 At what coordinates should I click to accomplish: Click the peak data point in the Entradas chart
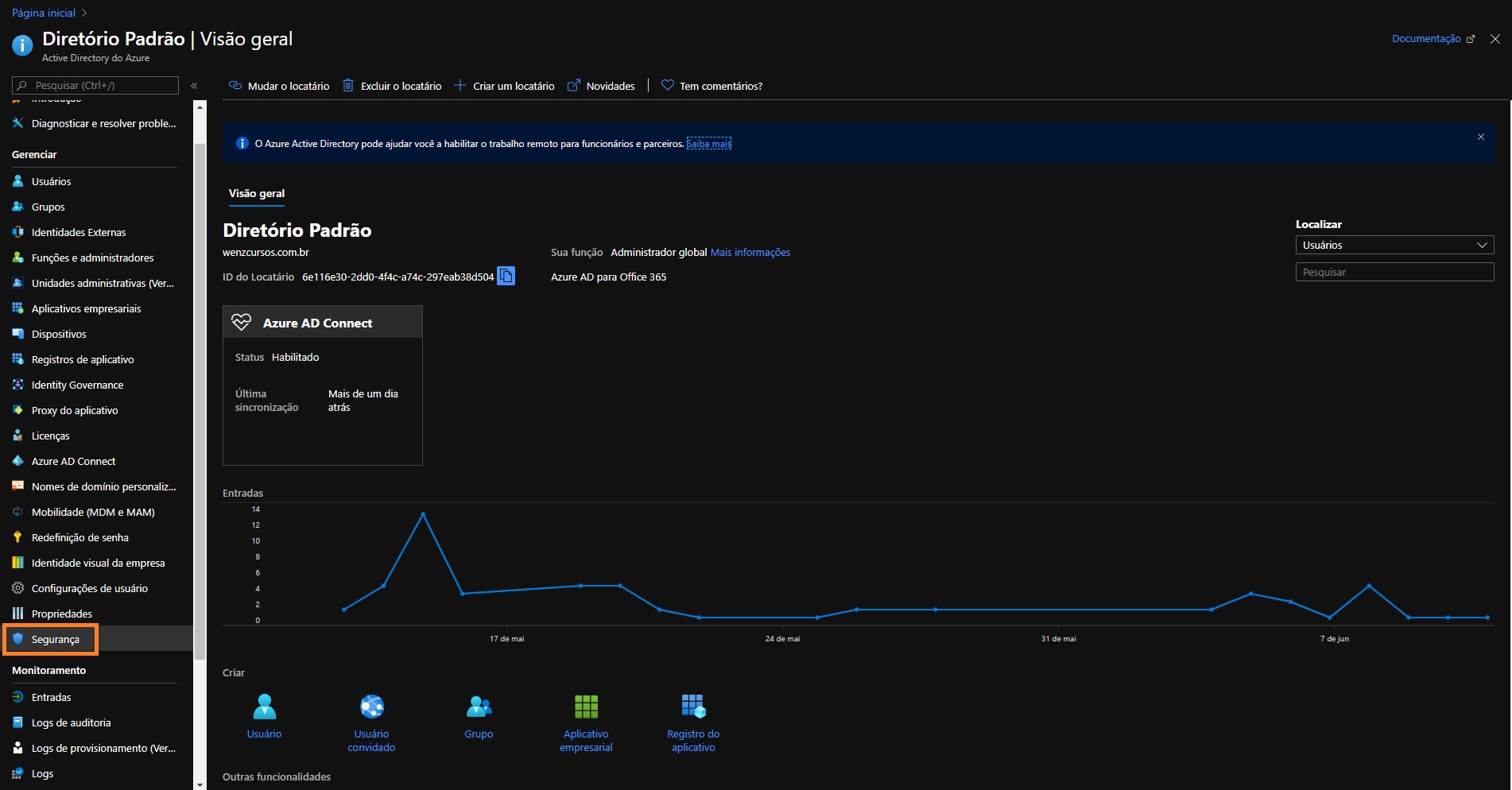click(423, 514)
